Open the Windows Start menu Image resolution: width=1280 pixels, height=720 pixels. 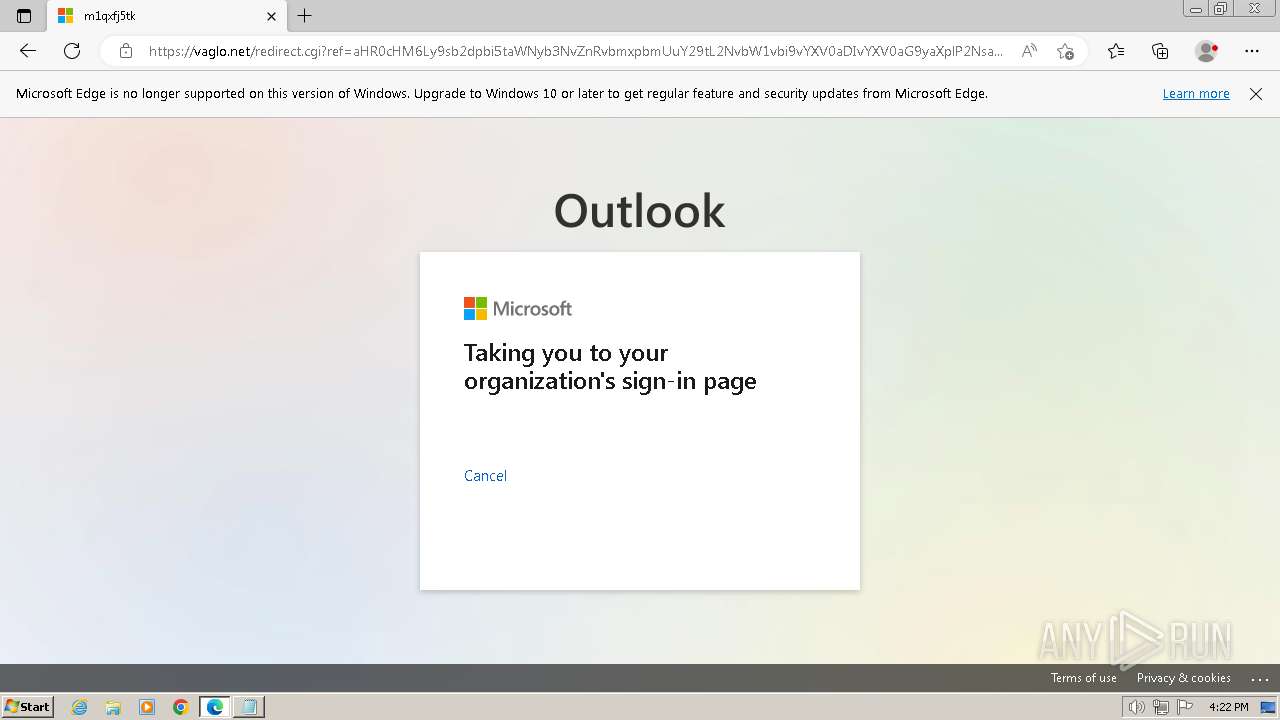pos(27,707)
